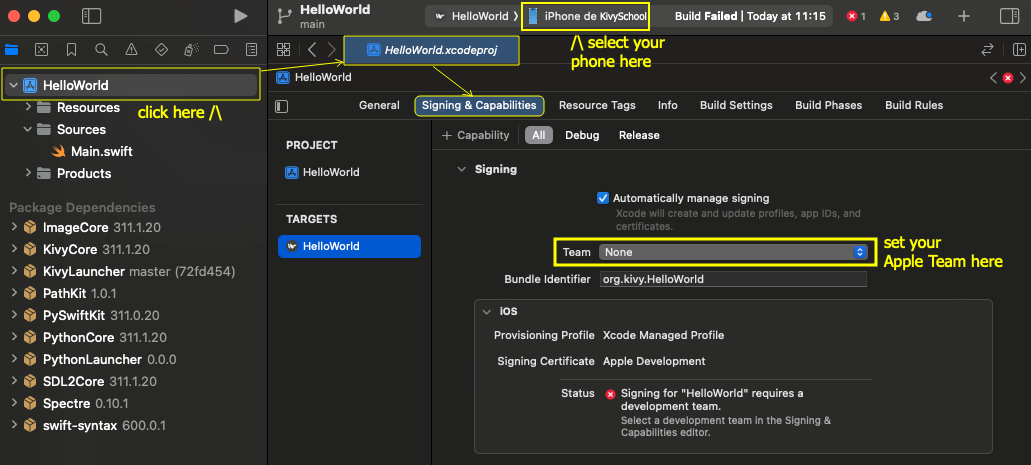Screen dimensions: 1031x465
Task: Open the Resource Tags tab
Action: click(597, 105)
